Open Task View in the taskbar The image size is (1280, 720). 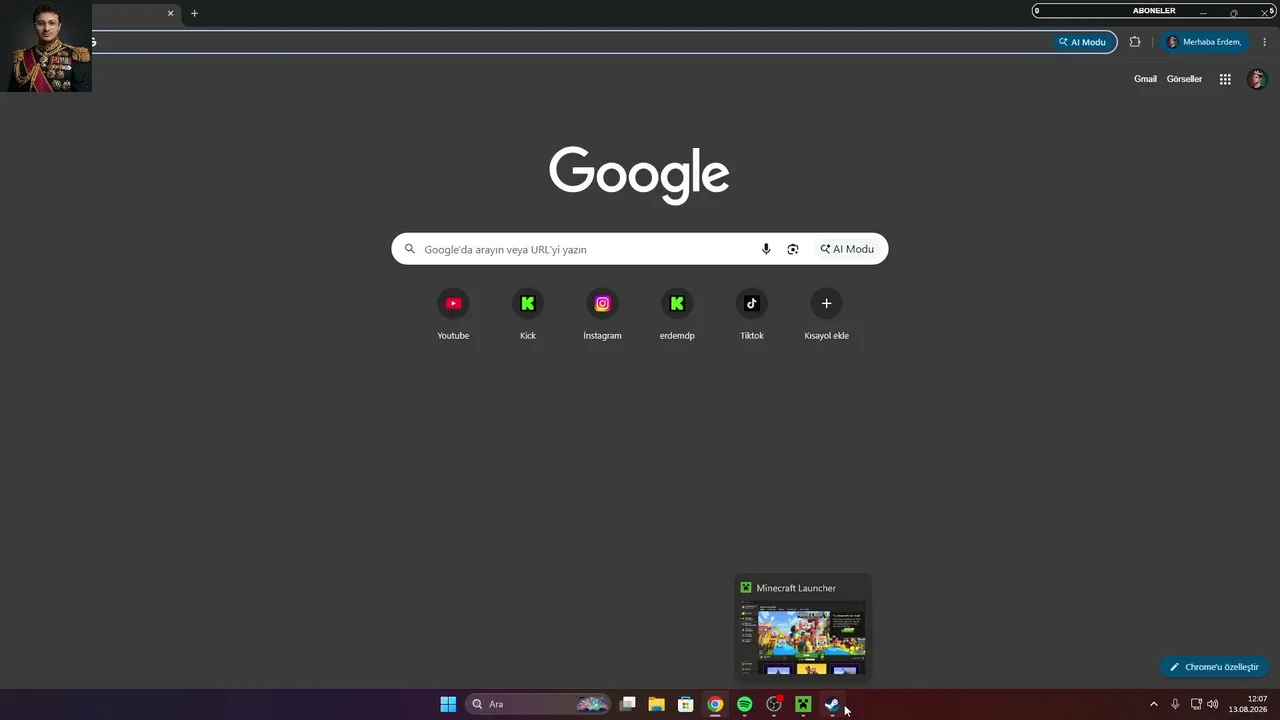[628, 704]
